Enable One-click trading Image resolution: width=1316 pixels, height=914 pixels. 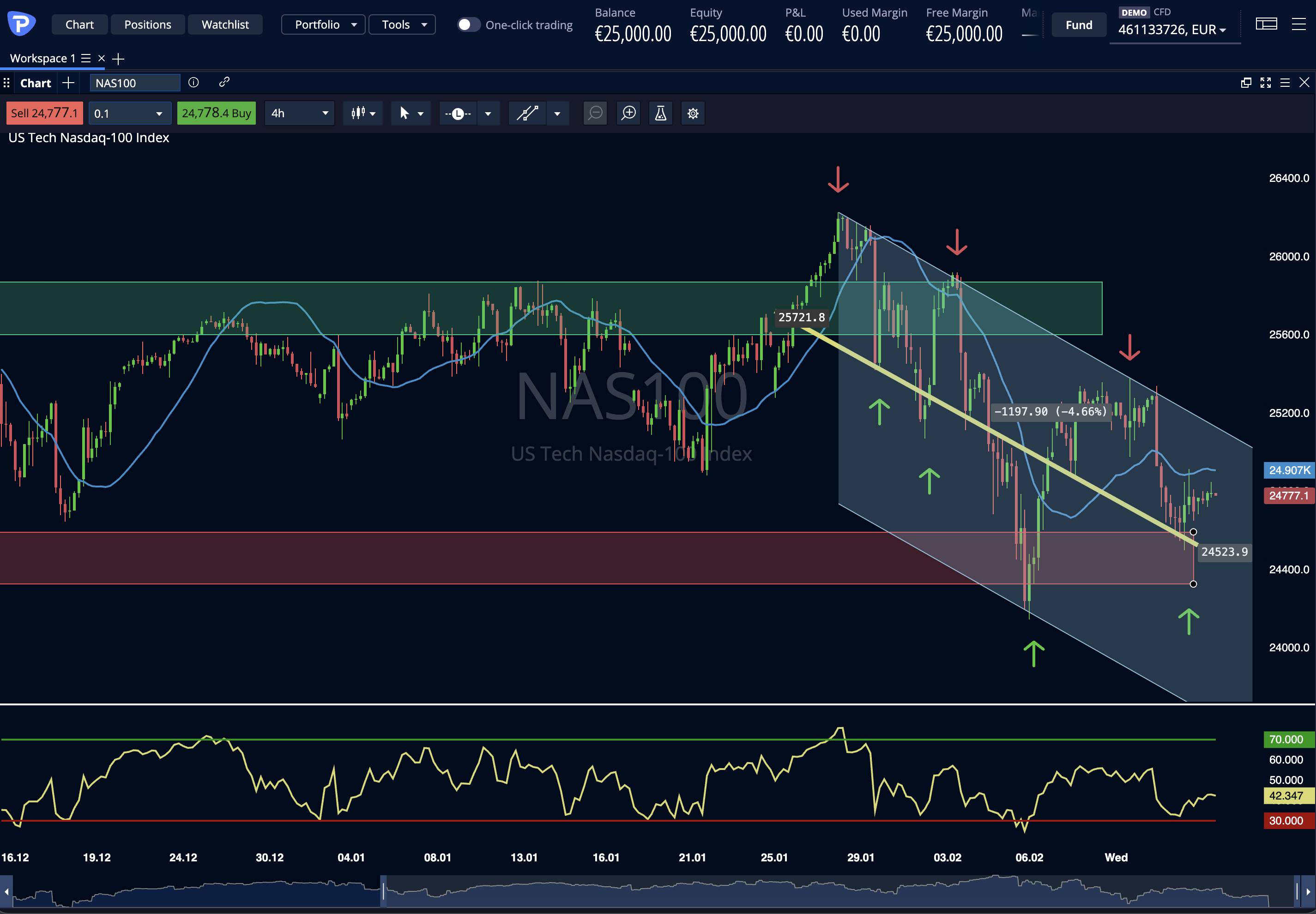pos(468,24)
